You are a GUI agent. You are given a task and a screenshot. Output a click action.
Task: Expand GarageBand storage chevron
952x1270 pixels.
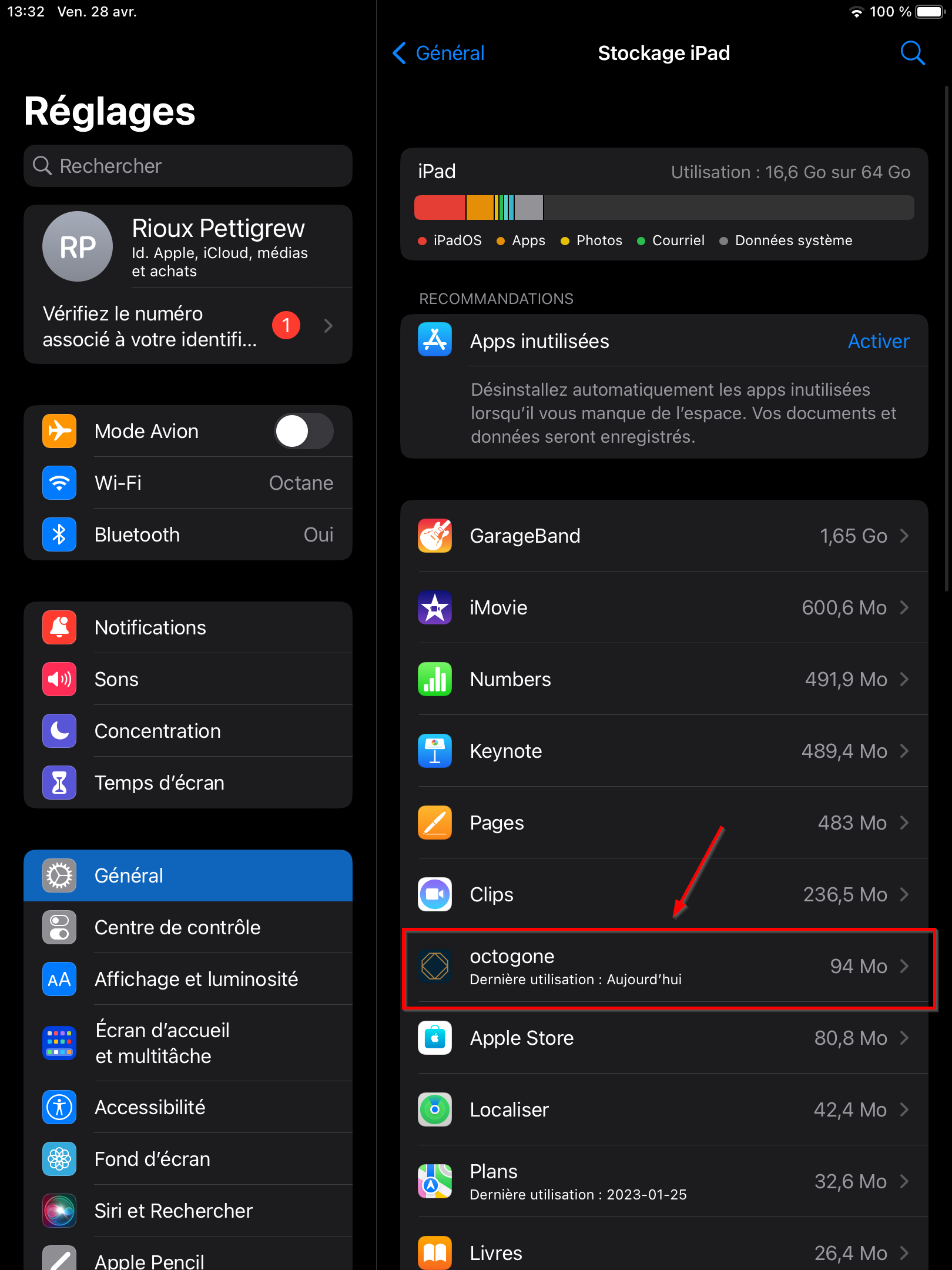point(905,536)
